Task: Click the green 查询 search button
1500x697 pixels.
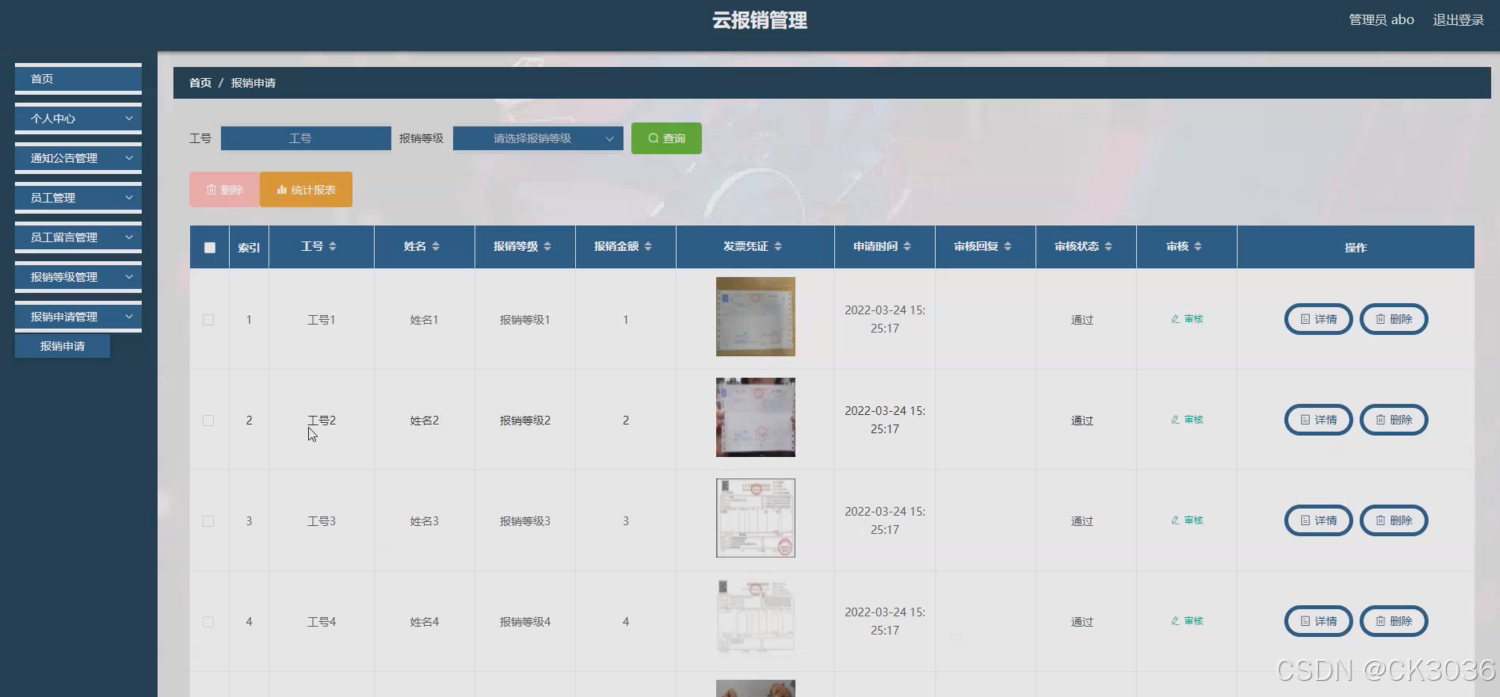Action: pyautogui.click(x=666, y=138)
